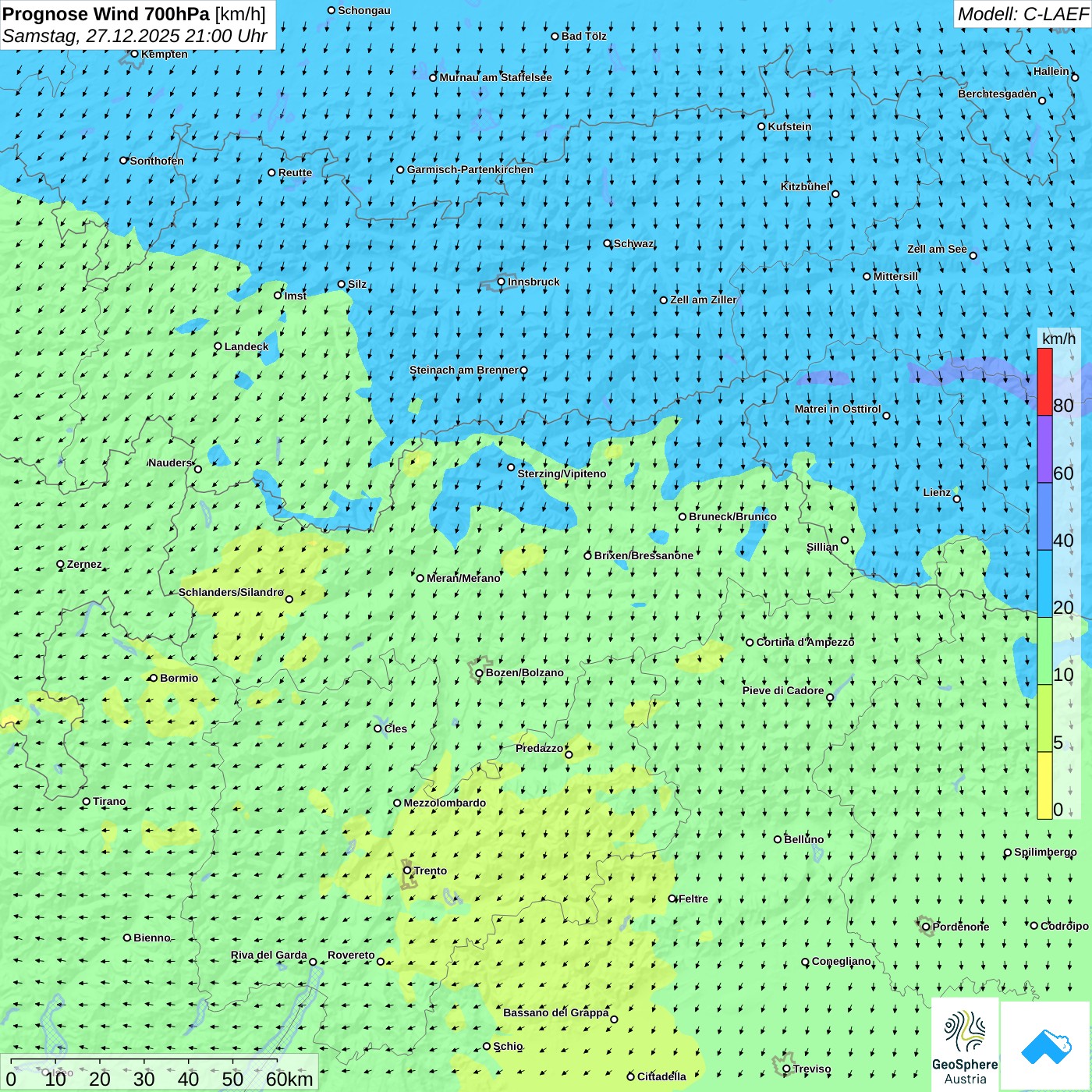
Task: Click the Innsbruck city marker
Action: [502, 282]
